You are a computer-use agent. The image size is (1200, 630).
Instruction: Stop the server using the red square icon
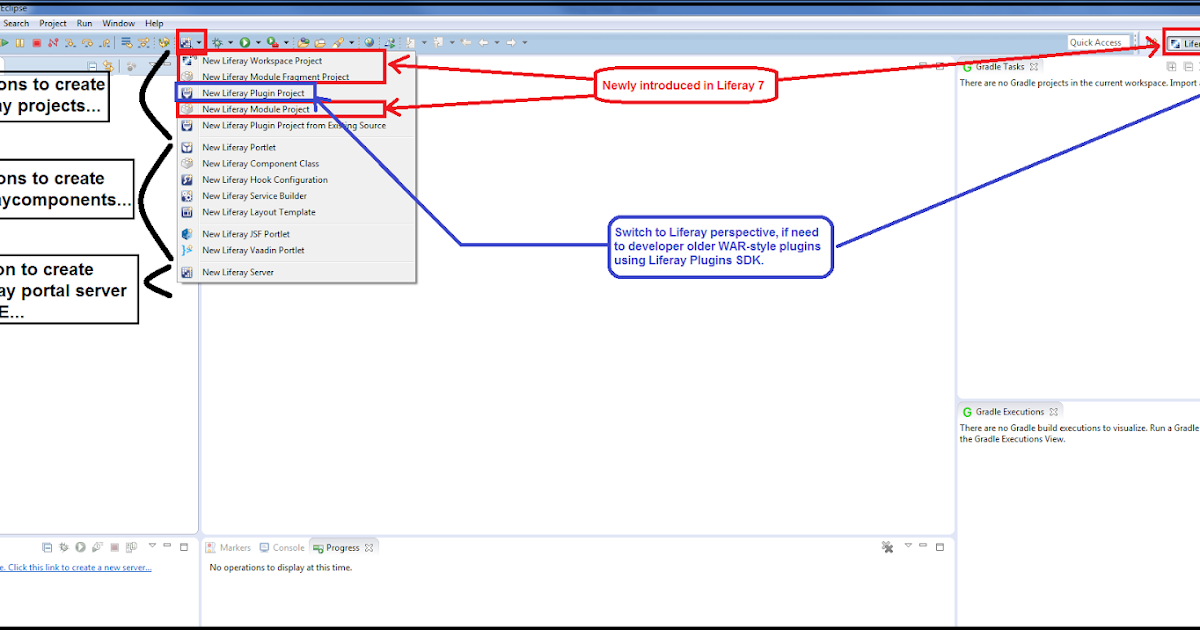point(115,547)
